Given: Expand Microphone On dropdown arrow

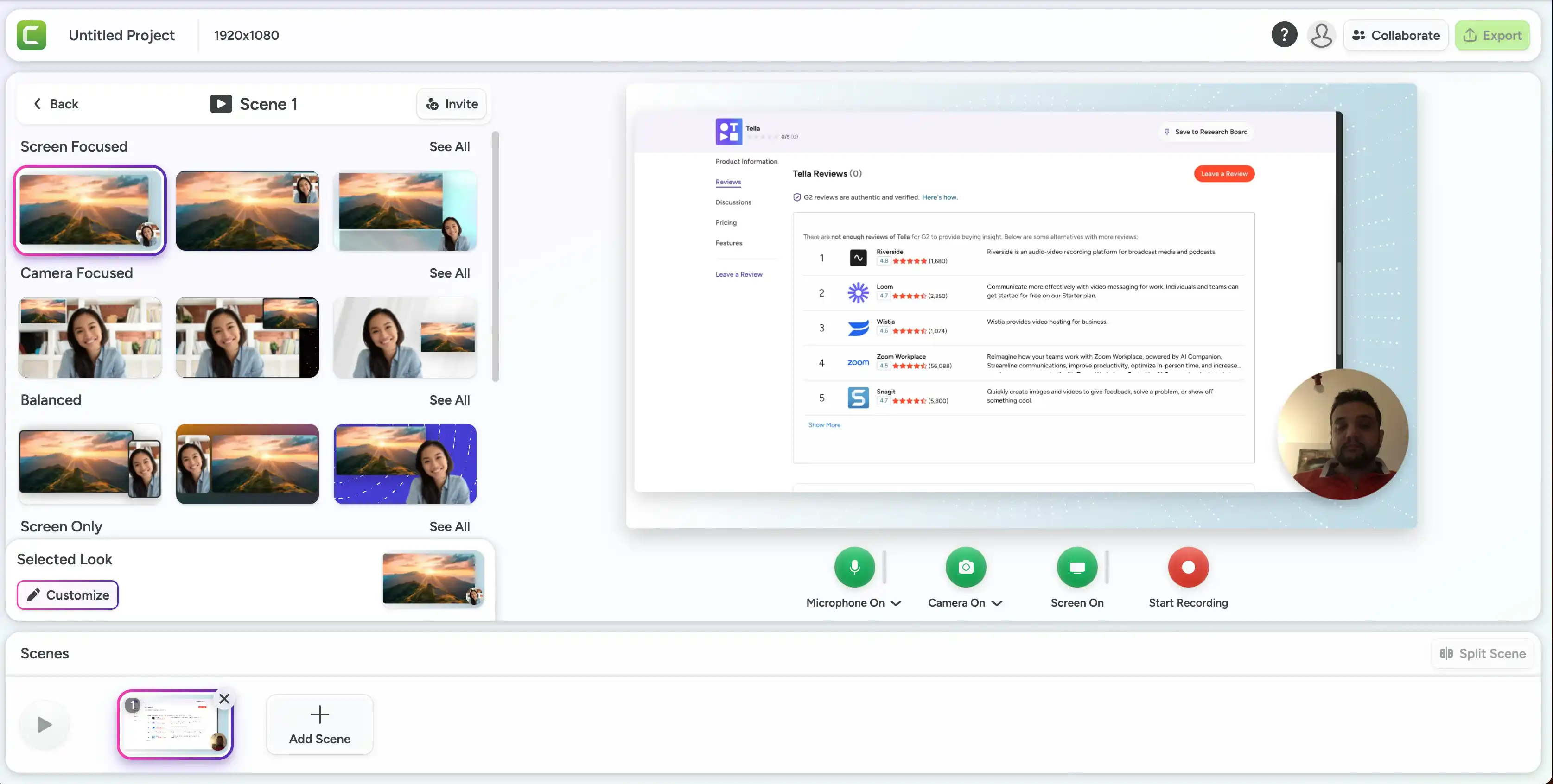Looking at the screenshot, I should 896,603.
